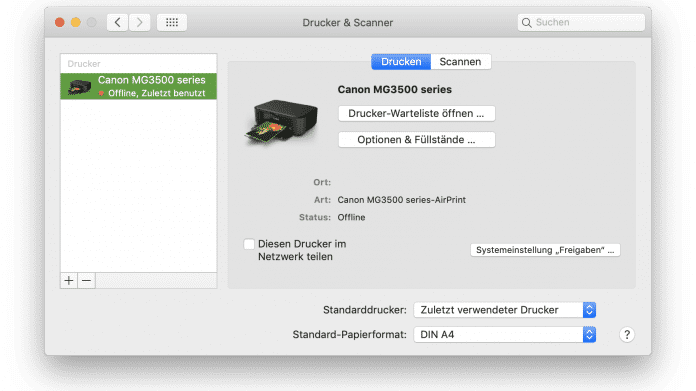Image resolution: width=696 pixels, height=391 pixels.
Task: Click the Offline status value
Action: pyautogui.click(x=351, y=217)
